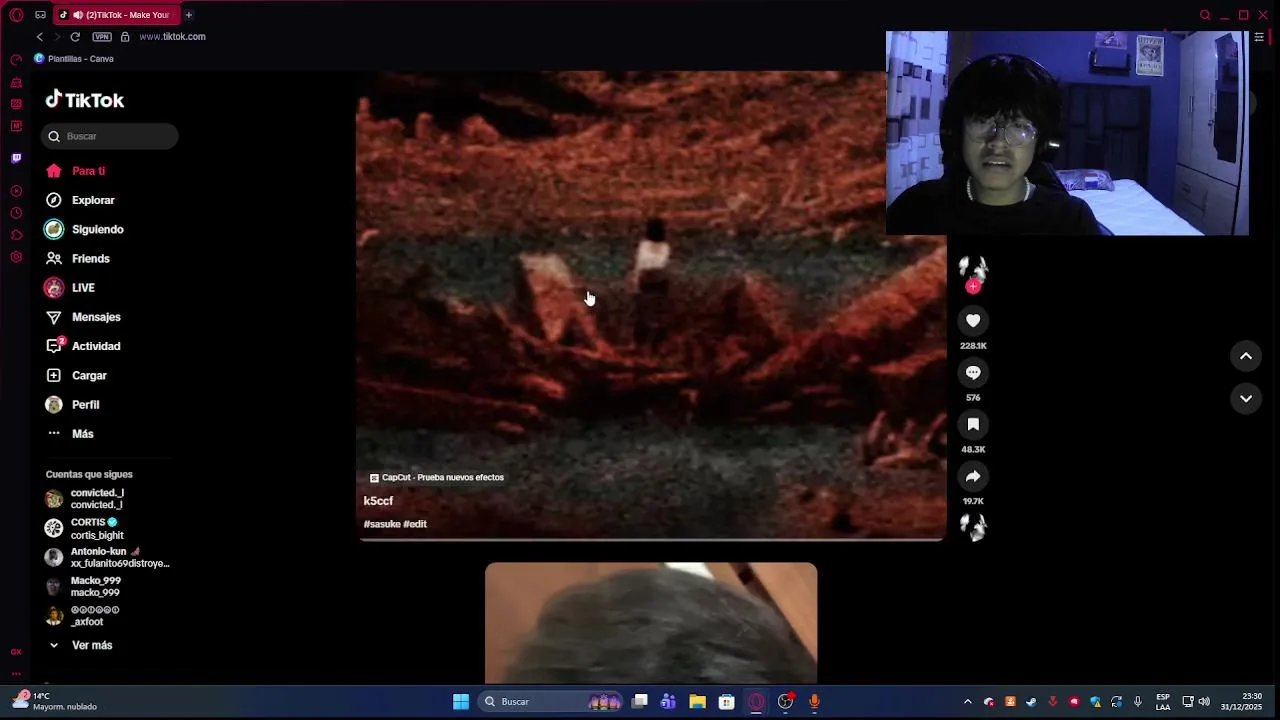The height and width of the screenshot is (720, 1280).
Task: Switch ESP LAA input language
Action: point(1163,702)
